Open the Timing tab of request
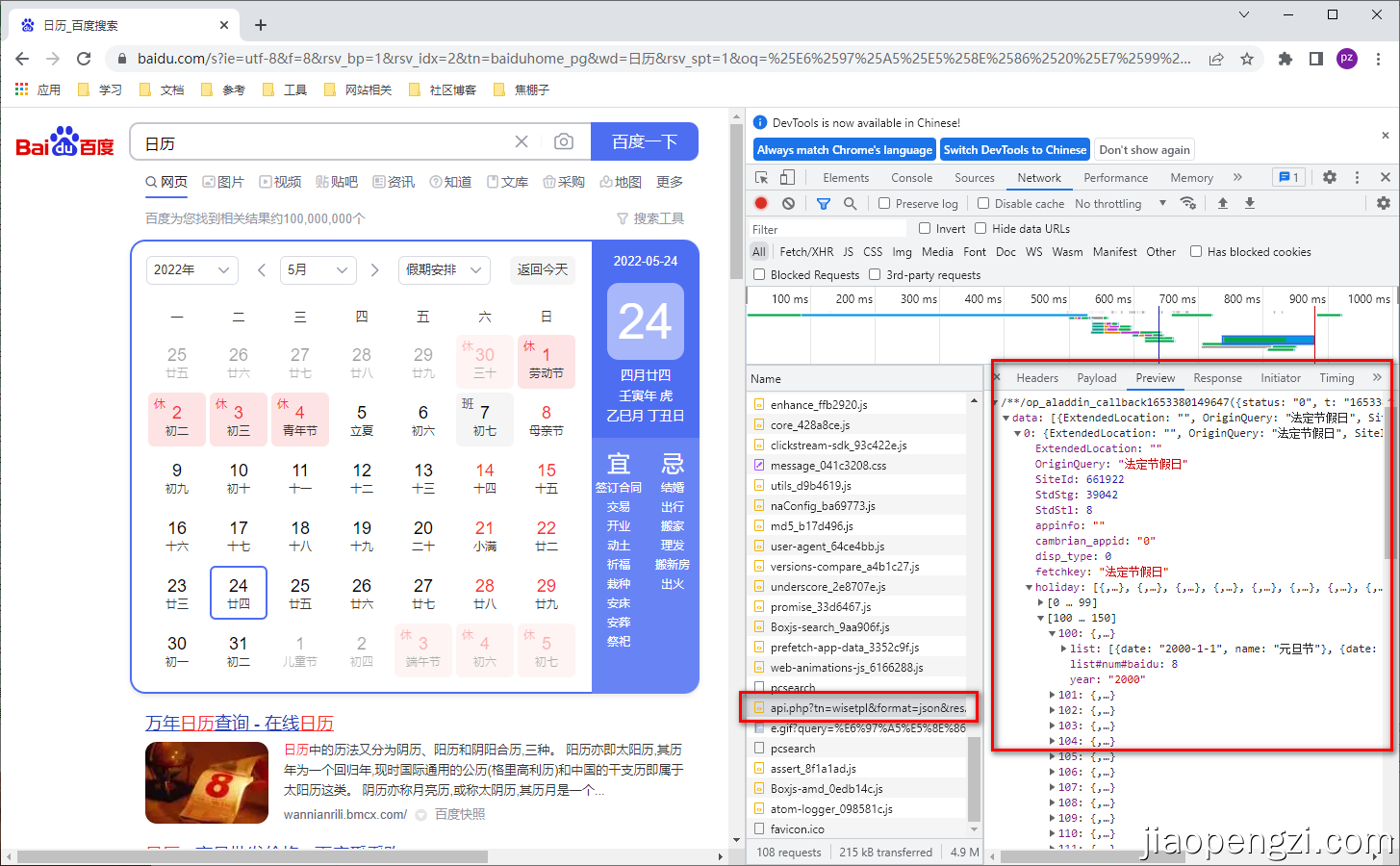This screenshot has width=1400, height=866. coord(1336,378)
